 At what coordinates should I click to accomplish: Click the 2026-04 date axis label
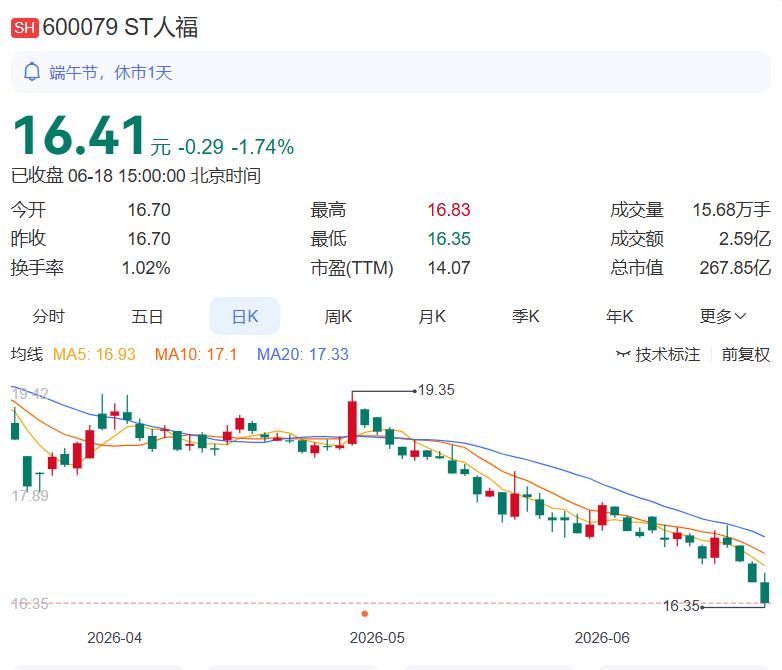tap(115, 638)
